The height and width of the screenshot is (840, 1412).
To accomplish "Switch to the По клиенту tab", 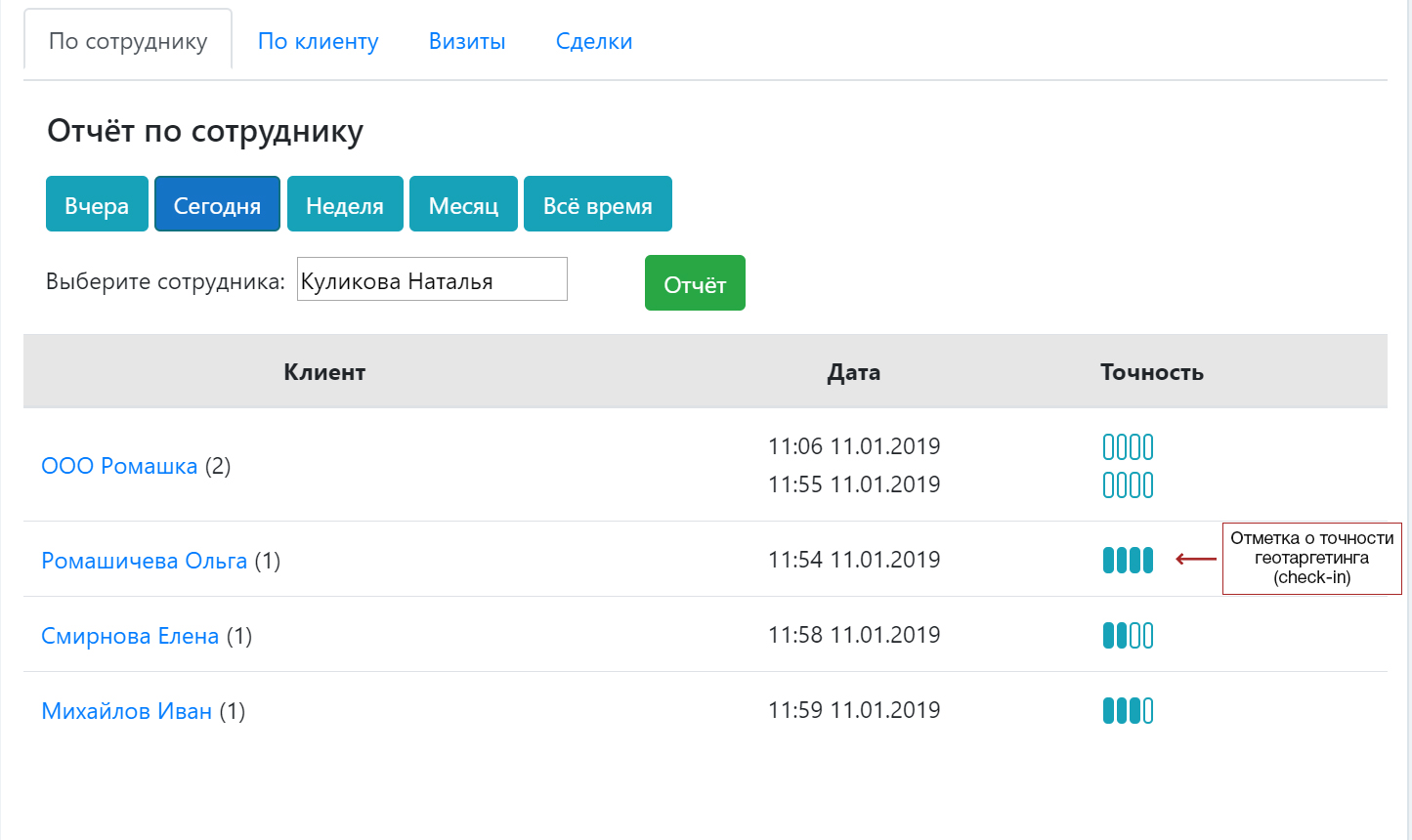I will pos(318,41).
